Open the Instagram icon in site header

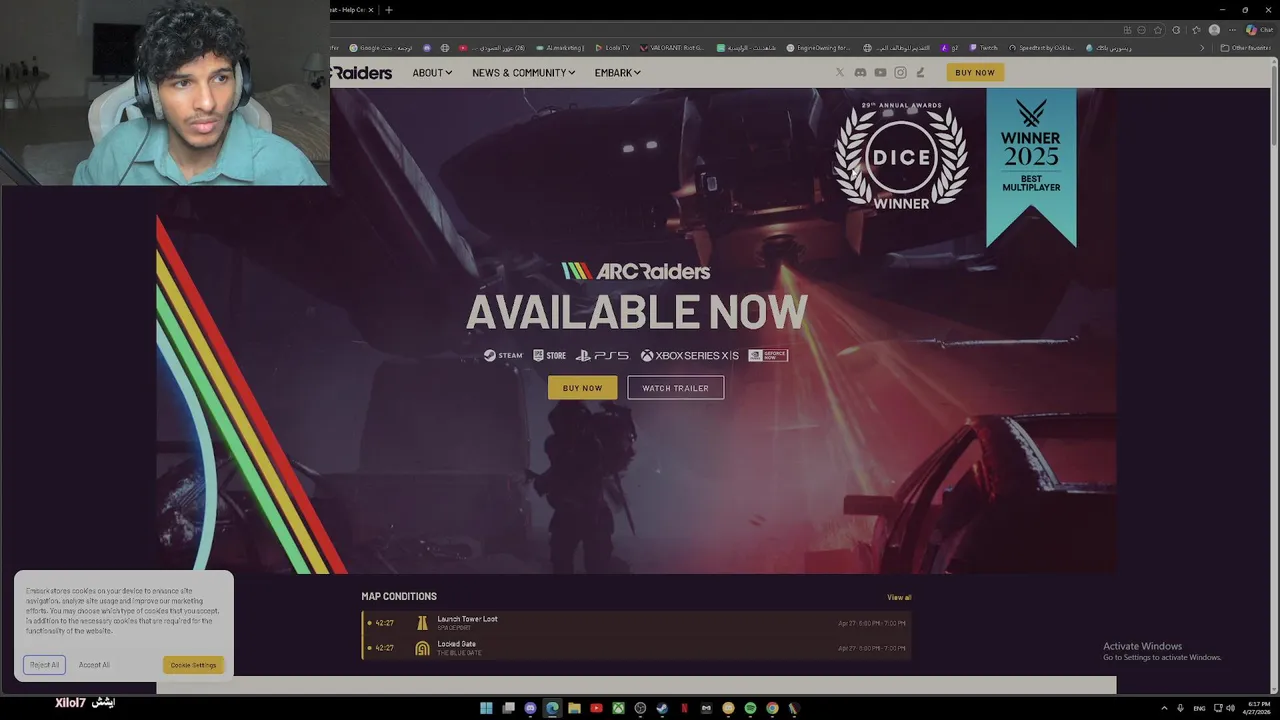[900, 72]
